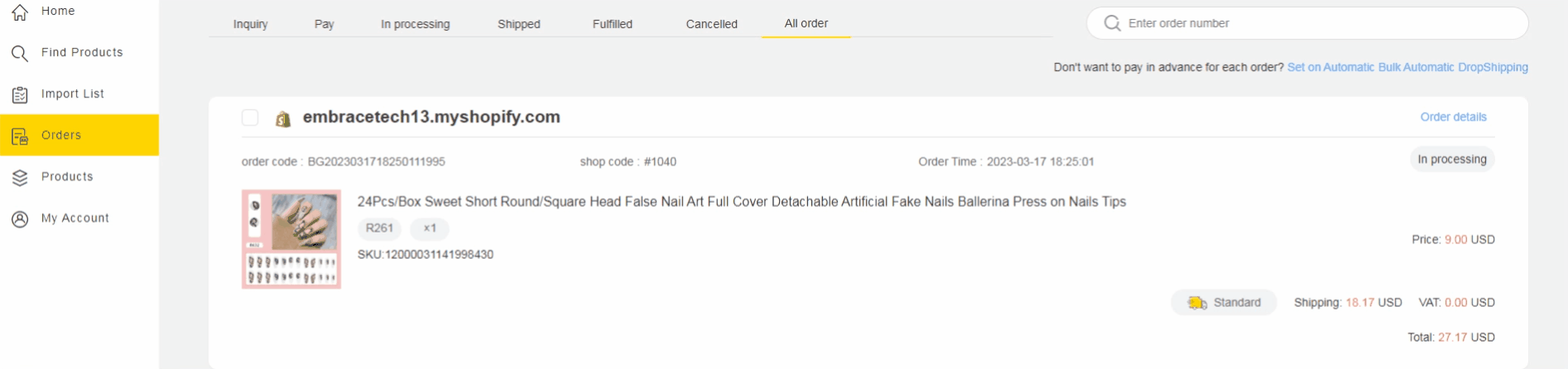Click the search magnifier icon
The height and width of the screenshot is (369, 1568).
pos(1113,23)
